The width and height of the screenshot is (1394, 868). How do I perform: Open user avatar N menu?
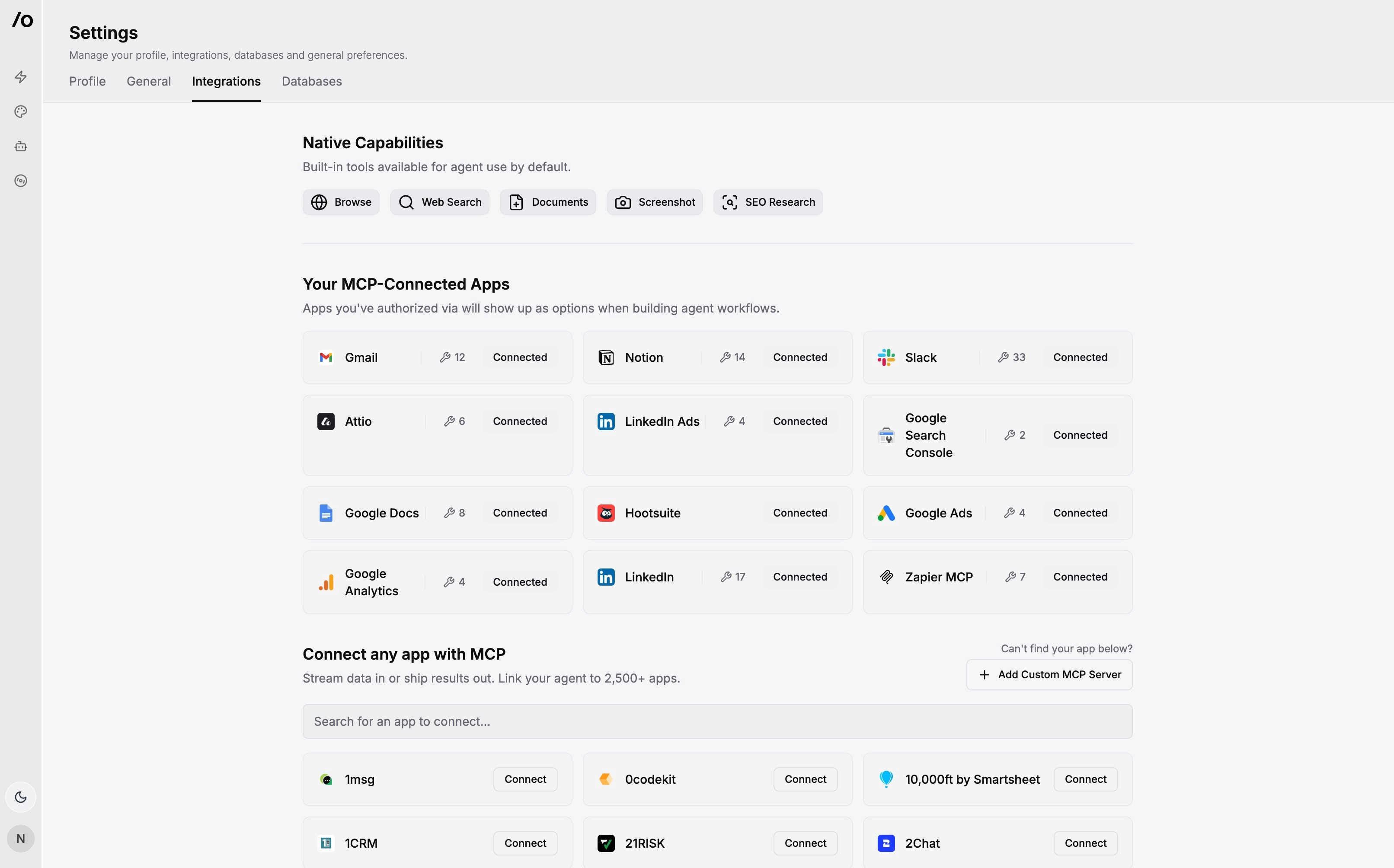[x=21, y=839]
